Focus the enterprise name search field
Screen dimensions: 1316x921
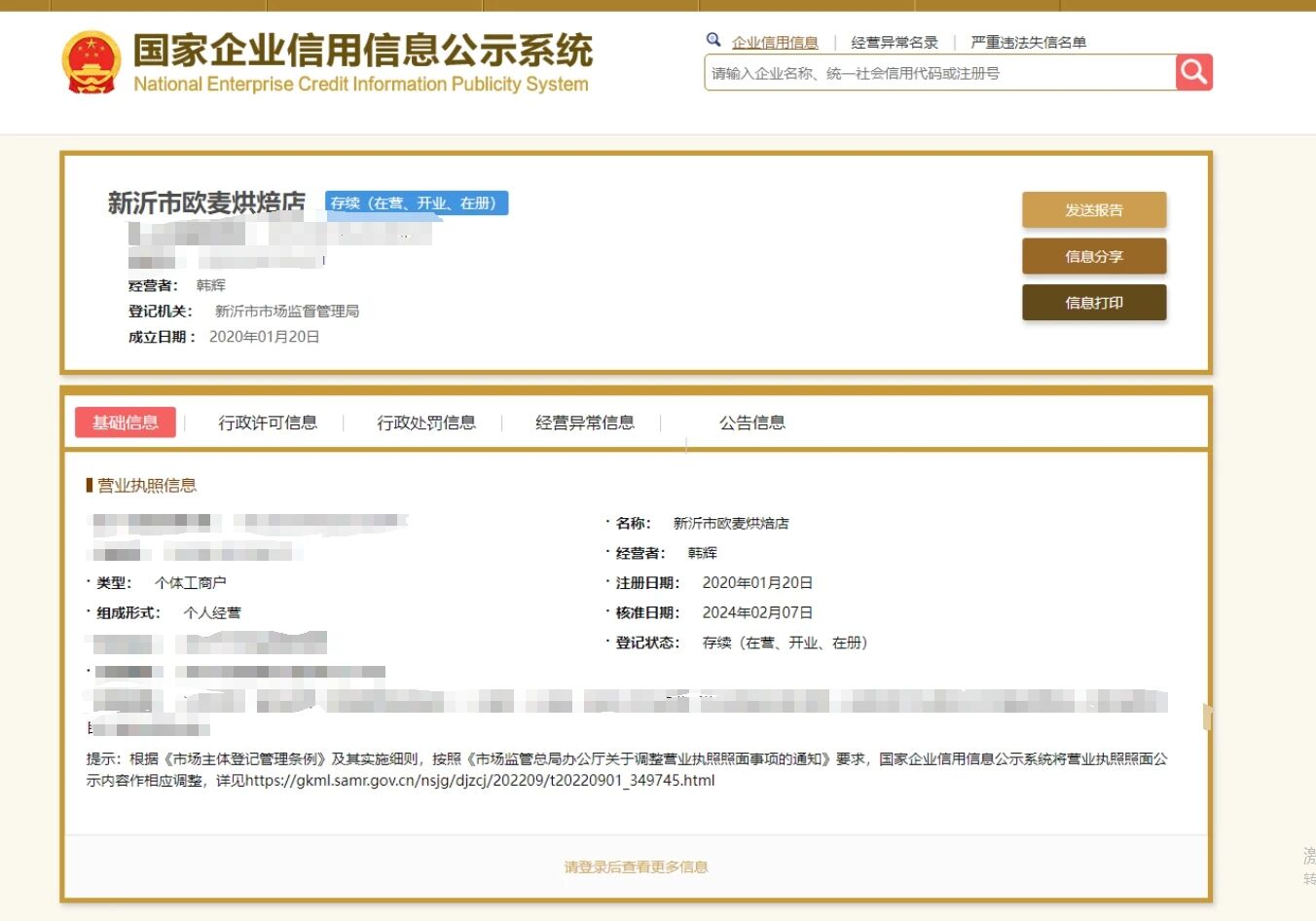coord(939,73)
